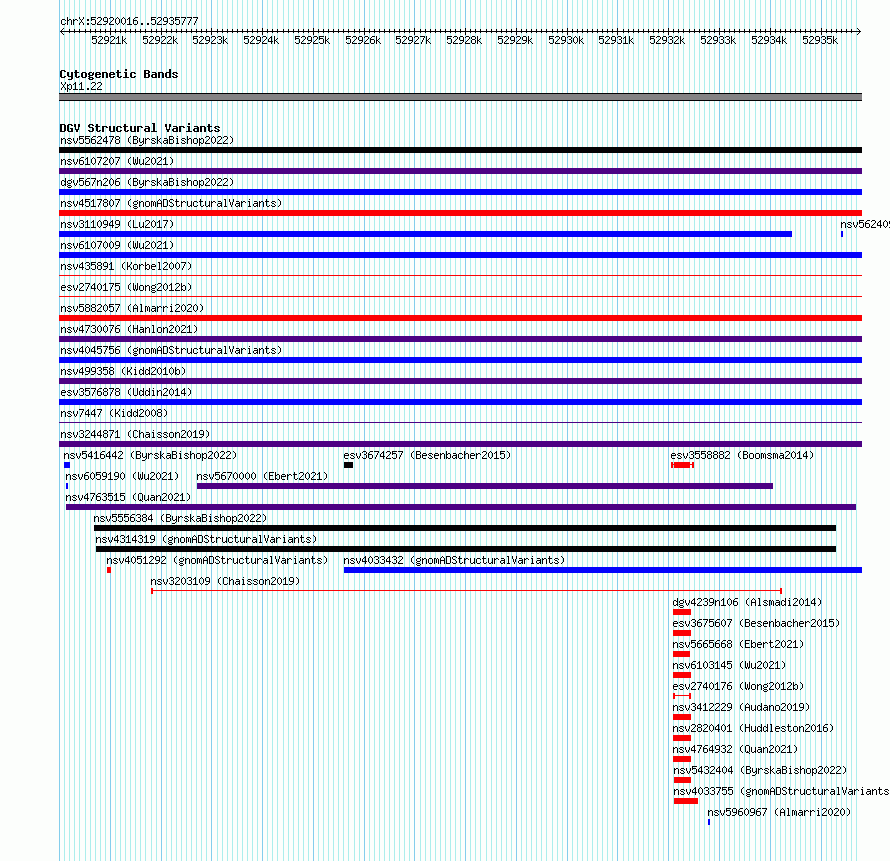Open variant nsv5670000 (Ebert2021)

(262, 476)
